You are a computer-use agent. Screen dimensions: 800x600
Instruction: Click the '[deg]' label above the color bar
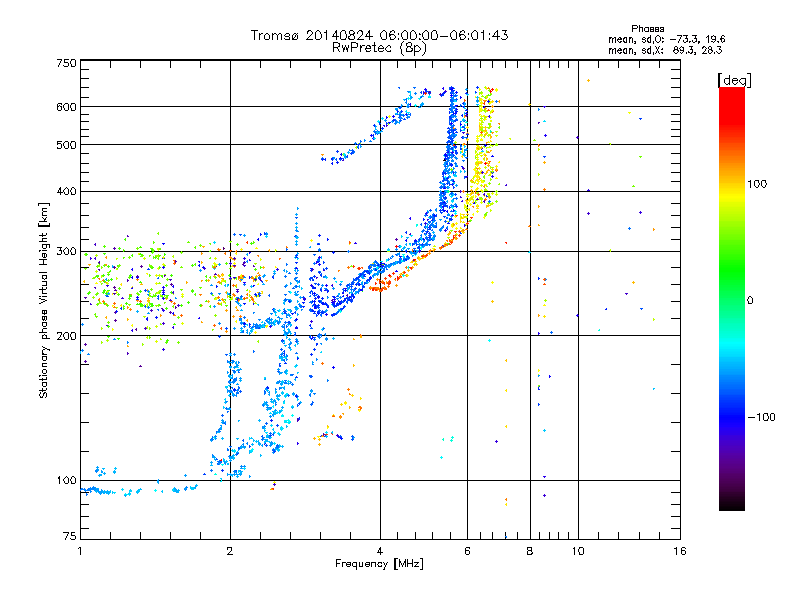pos(734,80)
